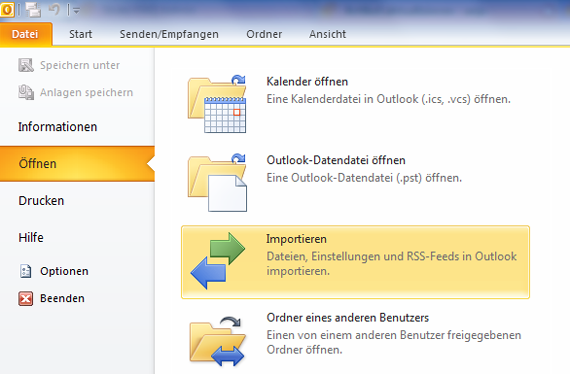Switch to the Start tab

(81, 34)
